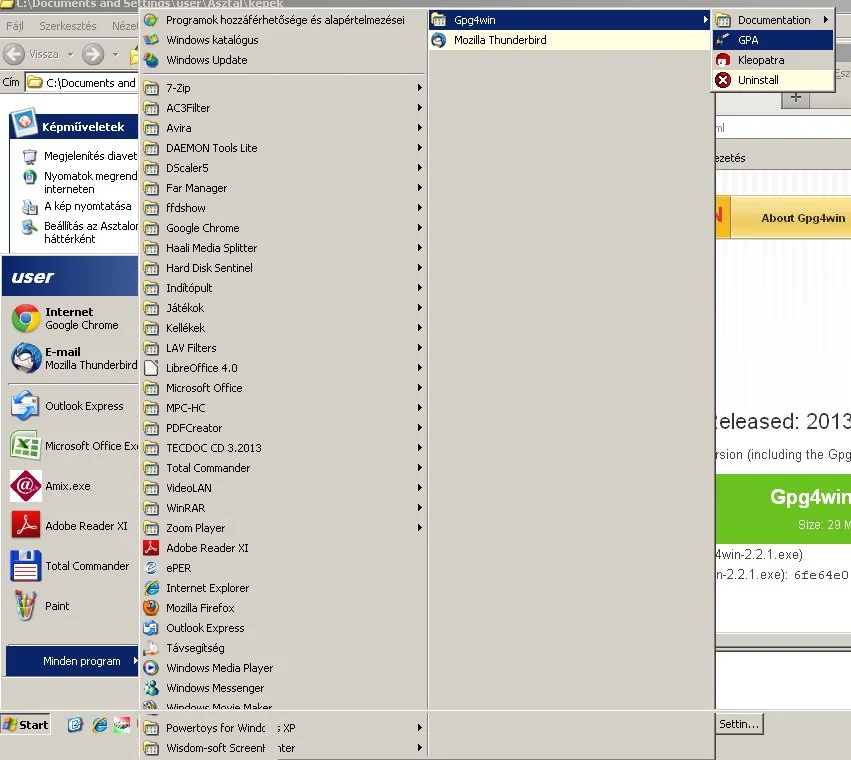The height and width of the screenshot is (760, 851).
Task: Open the Hard Disk Sentinel folder
Action: (x=283, y=268)
